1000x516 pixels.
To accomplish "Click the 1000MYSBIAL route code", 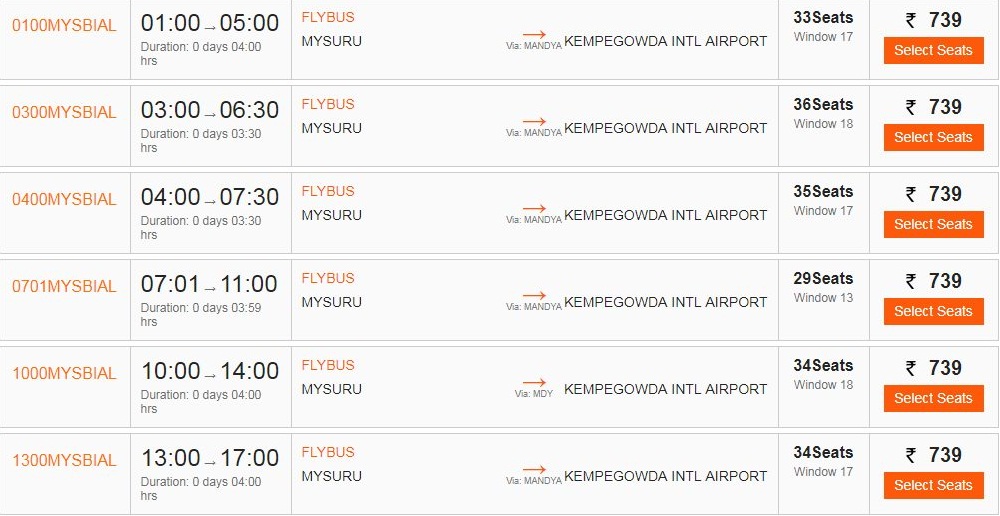I will (64, 373).
